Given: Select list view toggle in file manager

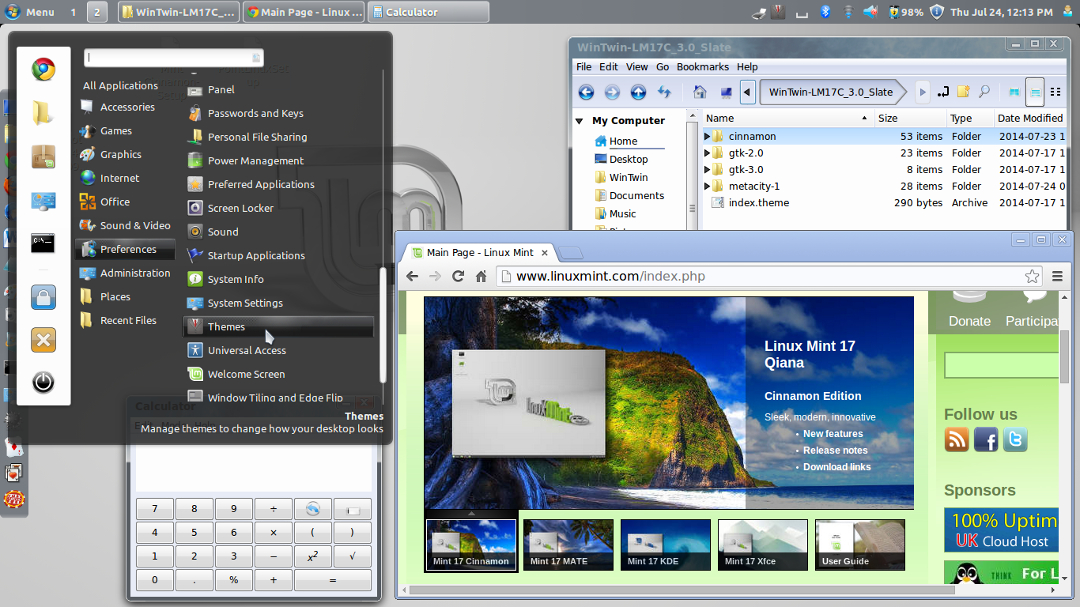Looking at the screenshot, I should 1035,92.
